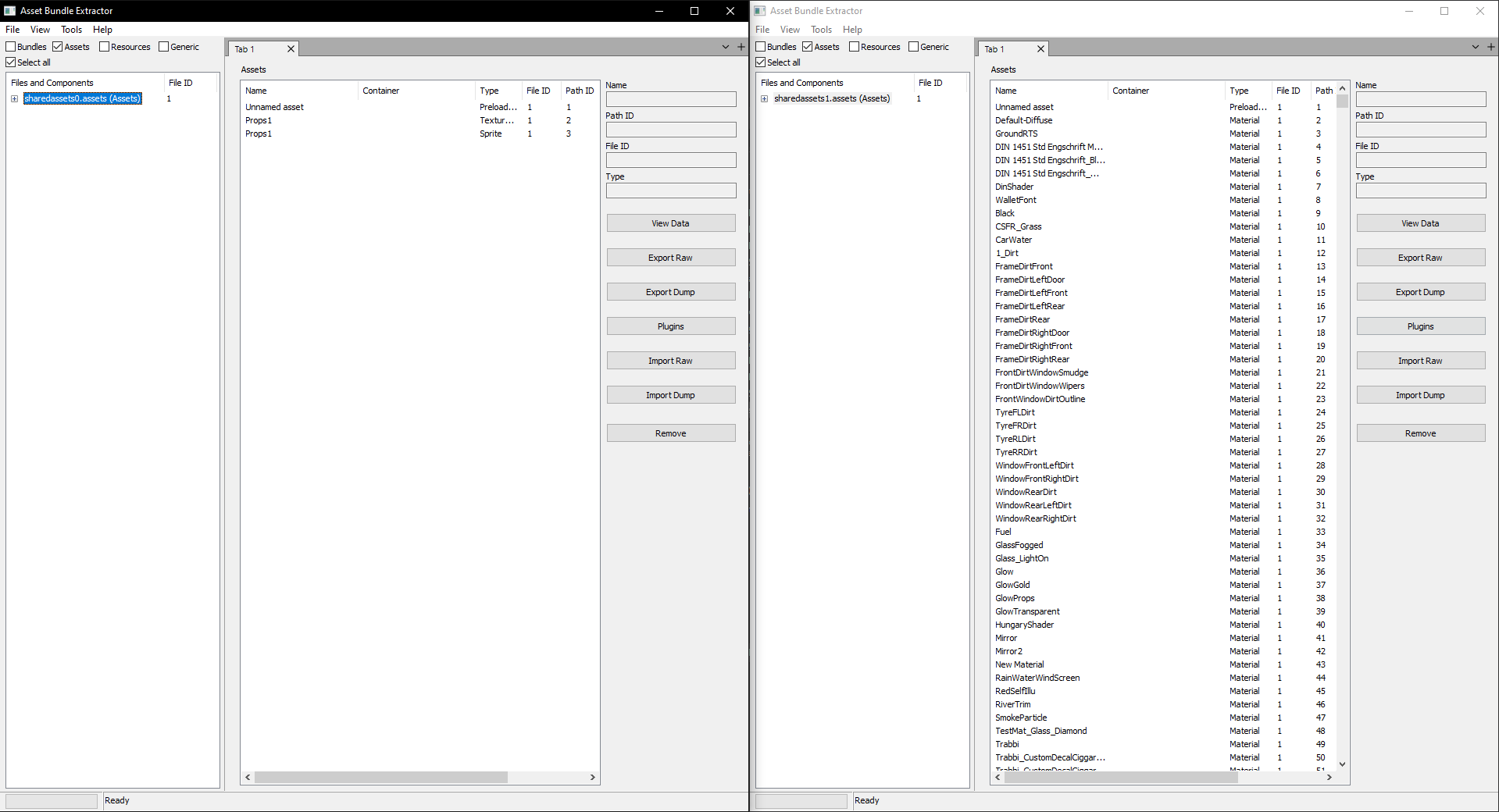Click Import Dump button in left window

pyautogui.click(x=671, y=395)
